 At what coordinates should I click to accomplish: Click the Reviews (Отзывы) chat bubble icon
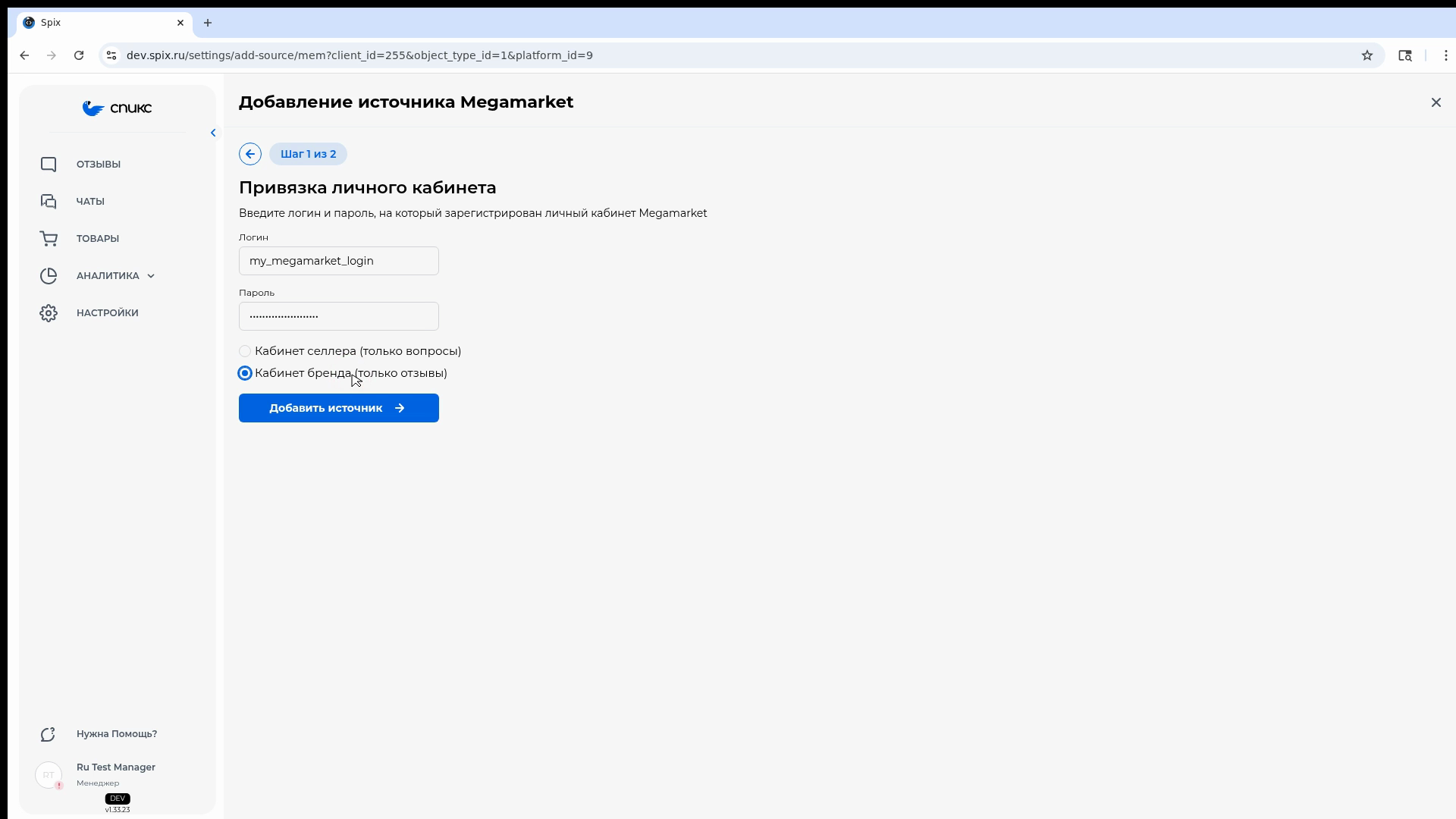coord(49,165)
